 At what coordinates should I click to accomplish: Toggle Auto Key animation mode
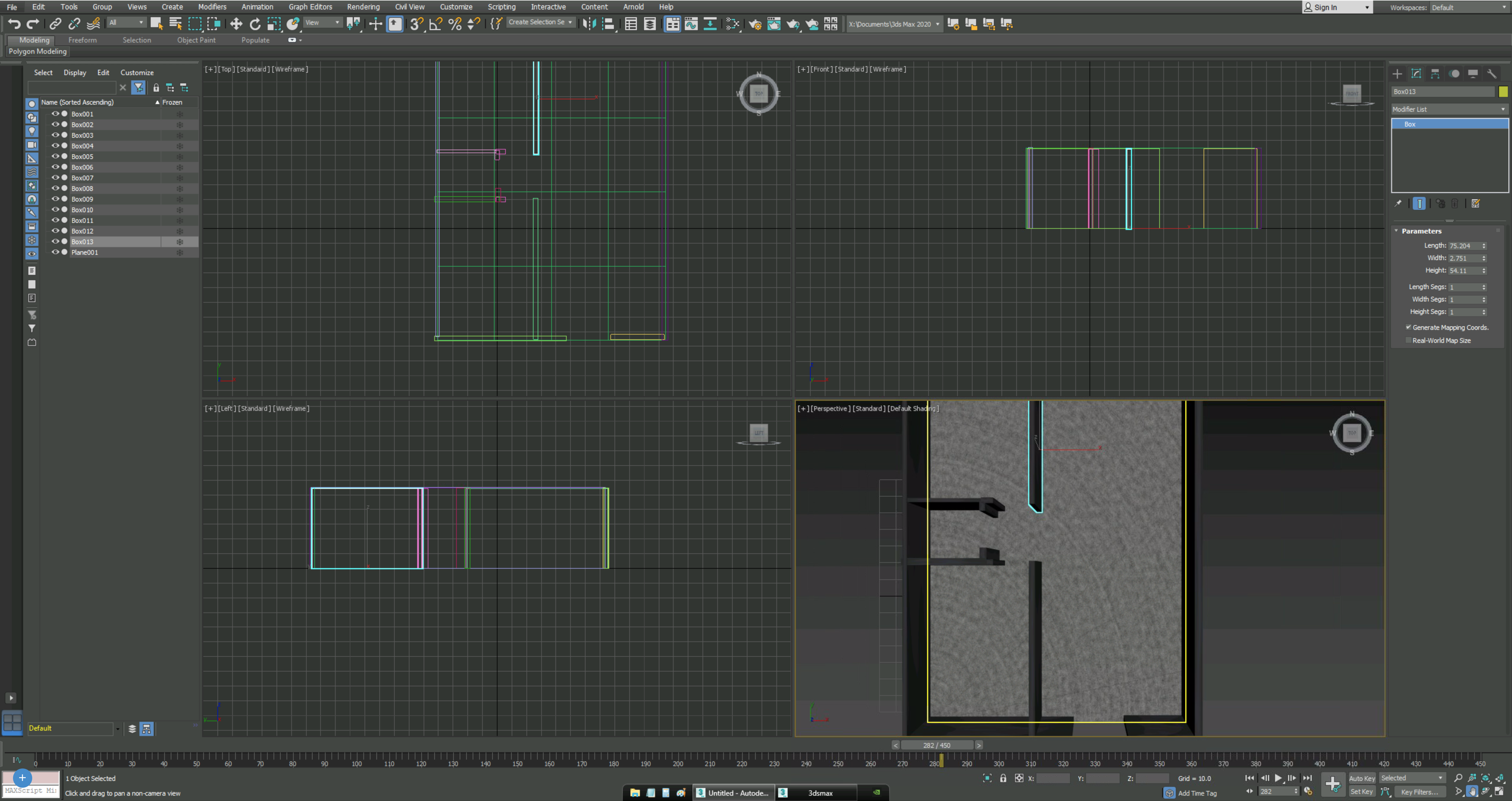pos(1362,778)
